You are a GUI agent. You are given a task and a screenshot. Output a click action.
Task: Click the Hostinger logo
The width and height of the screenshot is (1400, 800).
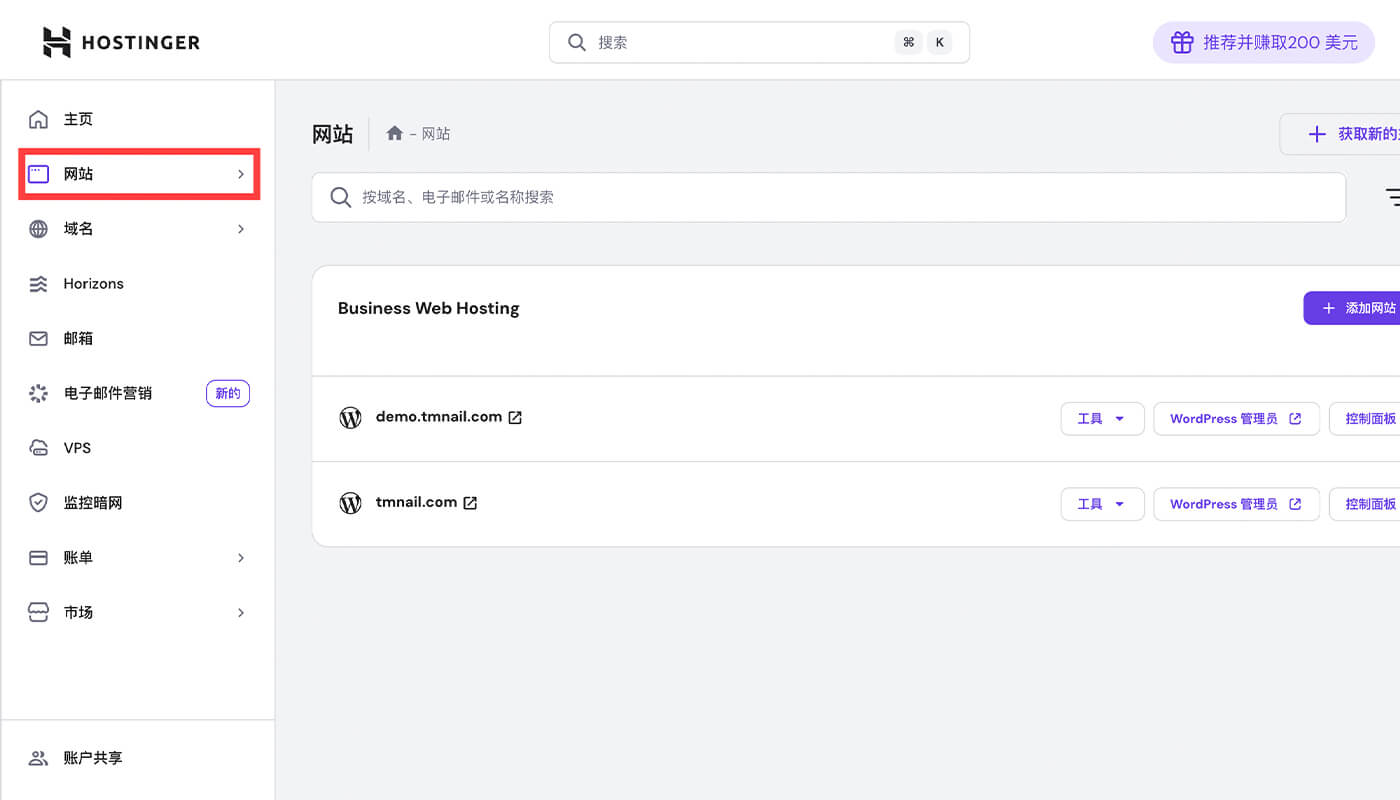[x=121, y=42]
